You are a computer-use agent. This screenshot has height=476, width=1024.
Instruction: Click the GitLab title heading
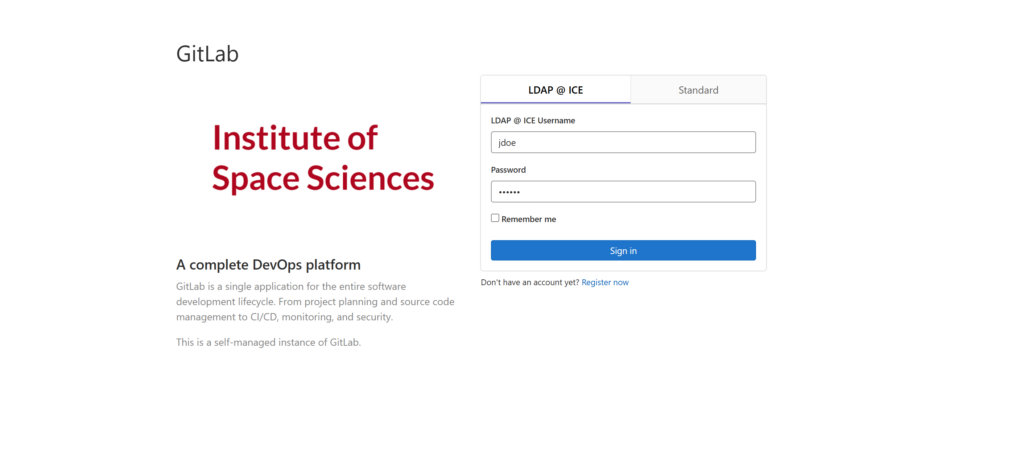[207, 54]
